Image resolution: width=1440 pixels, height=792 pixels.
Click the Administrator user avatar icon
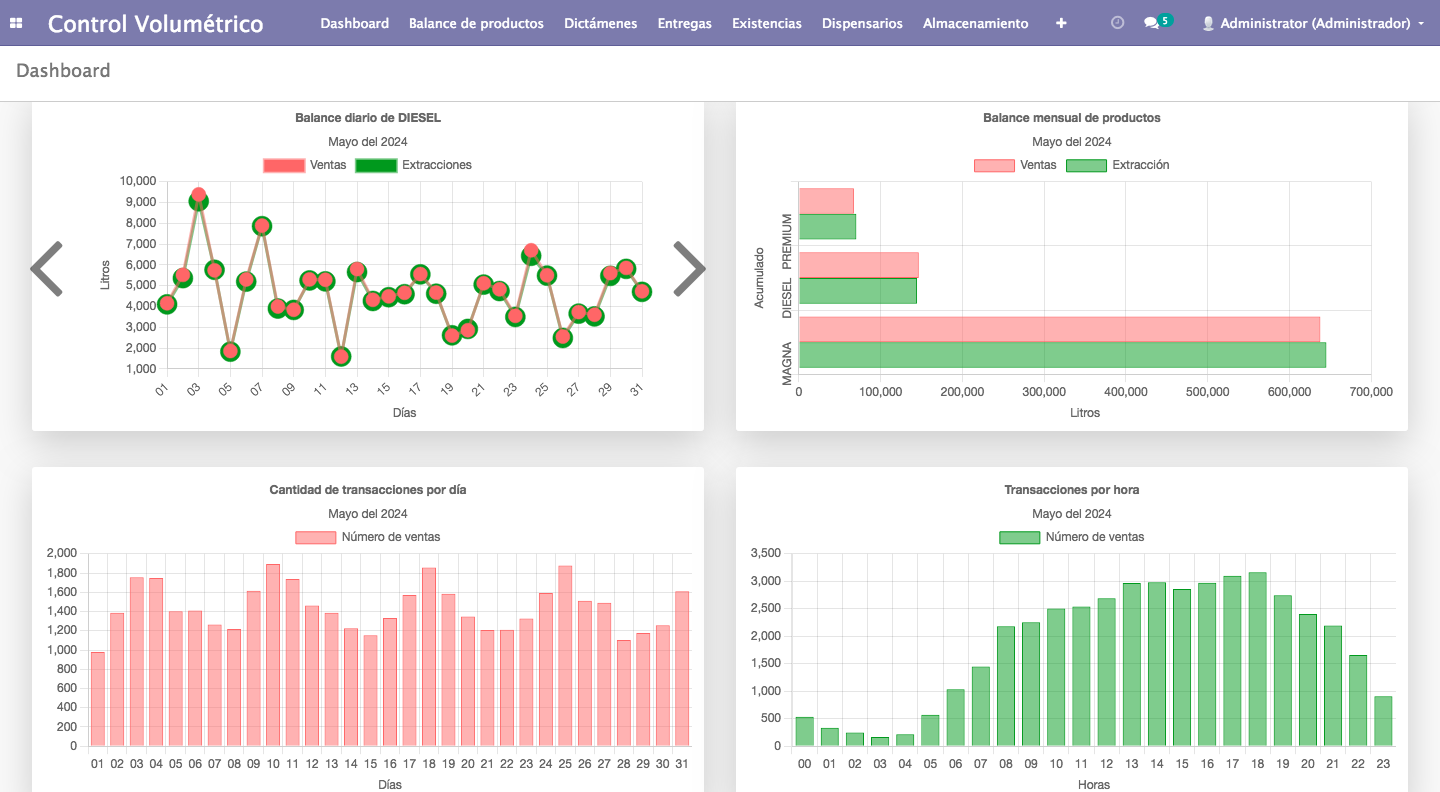click(x=1208, y=23)
